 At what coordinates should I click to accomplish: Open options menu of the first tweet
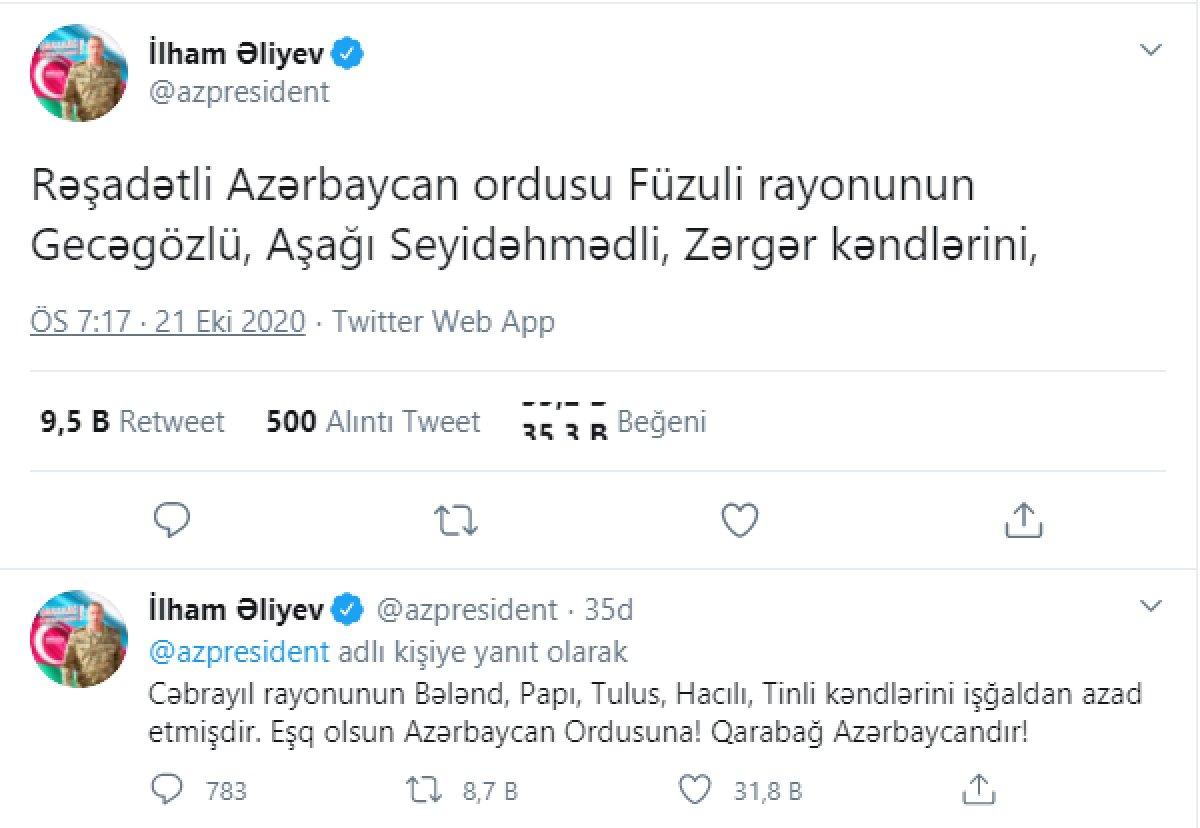click(1152, 47)
